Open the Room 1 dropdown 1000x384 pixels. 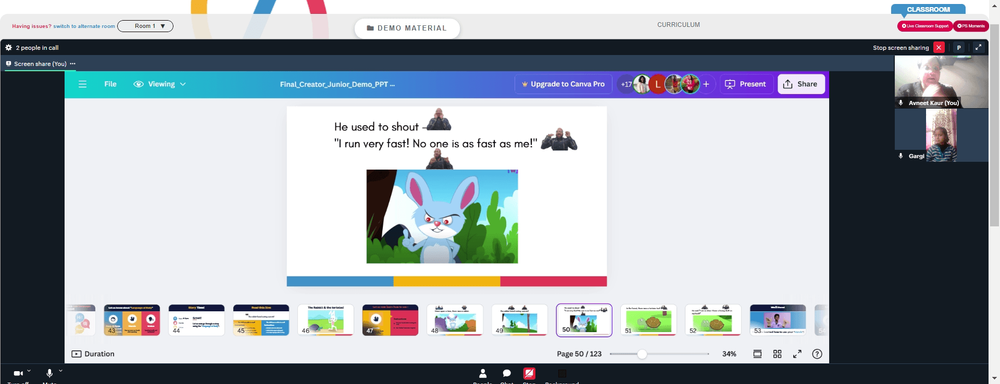tap(145, 26)
